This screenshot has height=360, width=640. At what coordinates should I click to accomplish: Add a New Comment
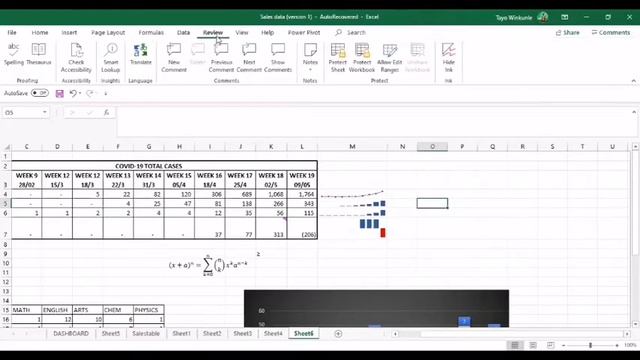tap(174, 58)
